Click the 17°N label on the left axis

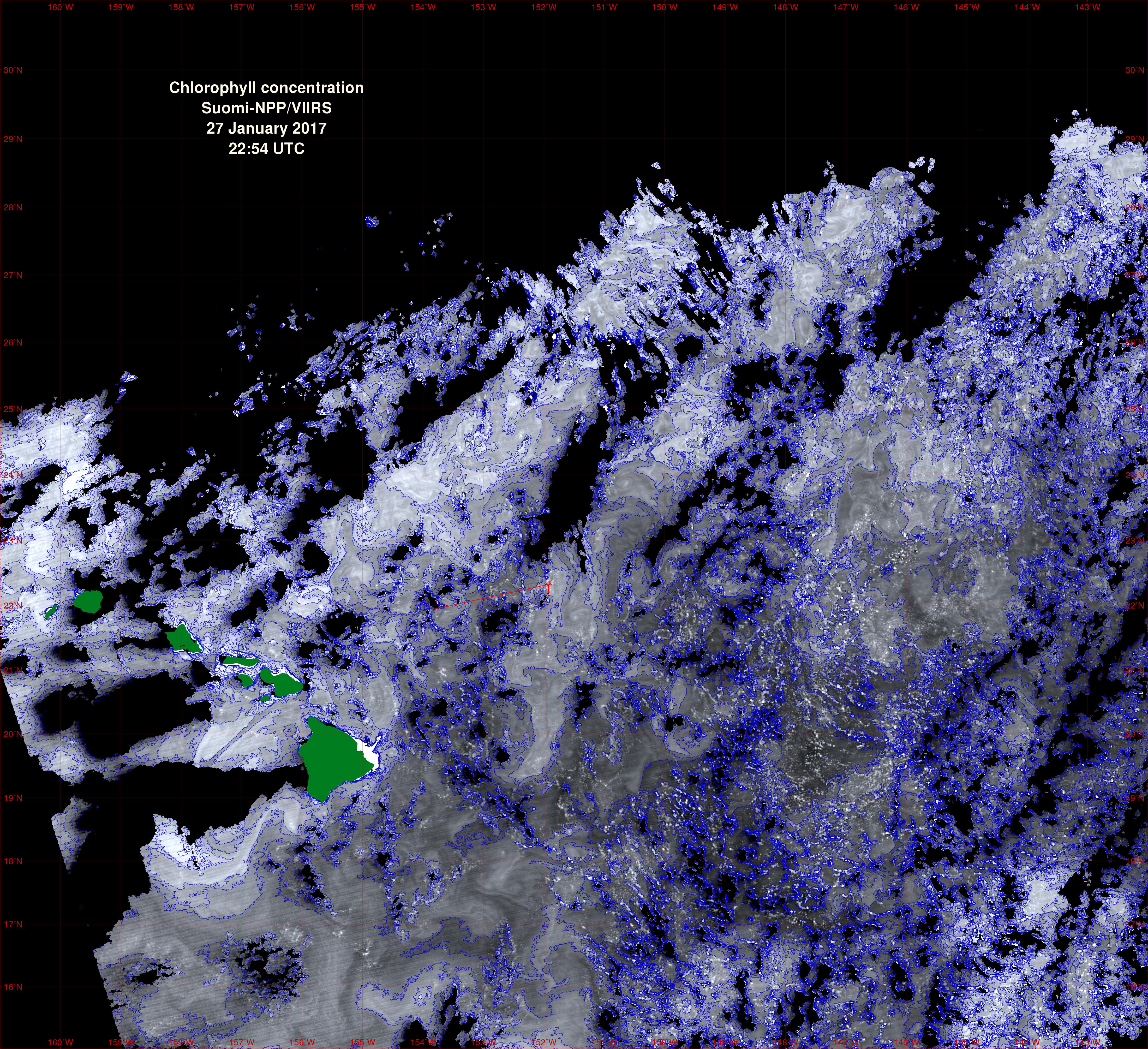click(13, 924)
